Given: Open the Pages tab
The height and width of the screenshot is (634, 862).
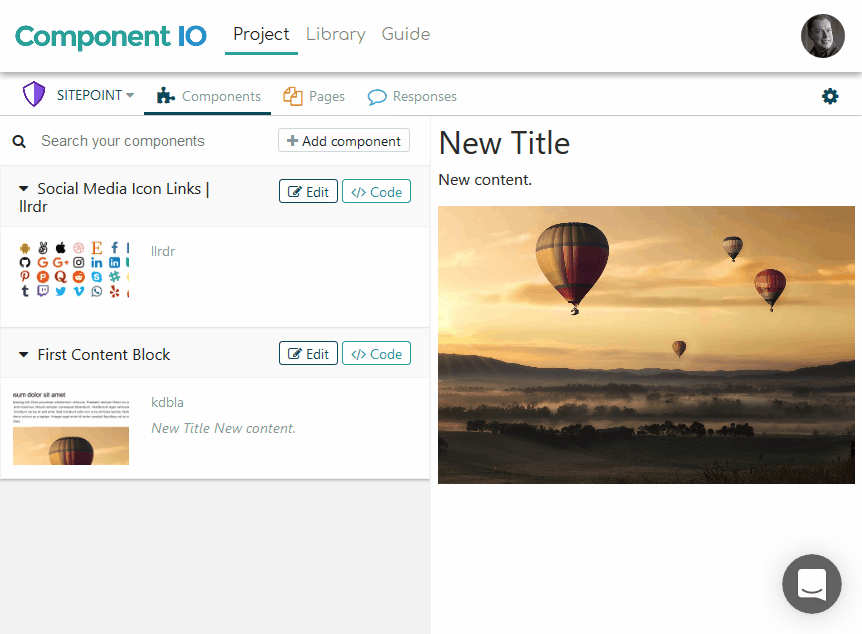Looking at the screenshot, I should (x=314, y=96).
